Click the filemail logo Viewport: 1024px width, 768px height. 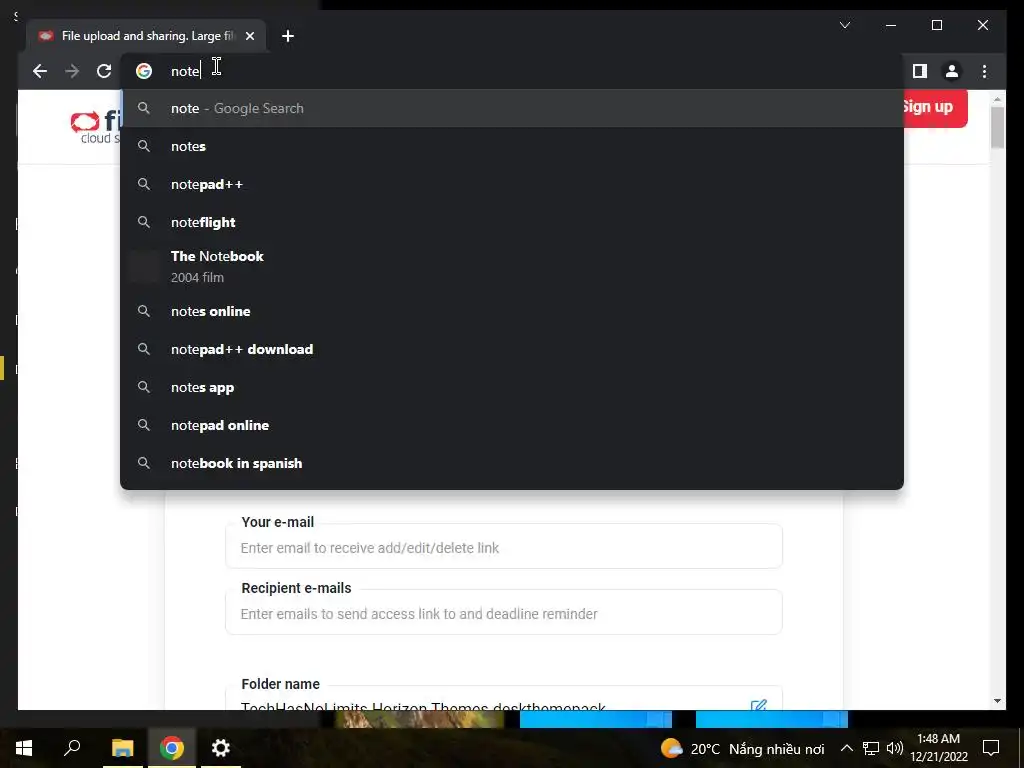pyautogui.click(x=95, y=127)
